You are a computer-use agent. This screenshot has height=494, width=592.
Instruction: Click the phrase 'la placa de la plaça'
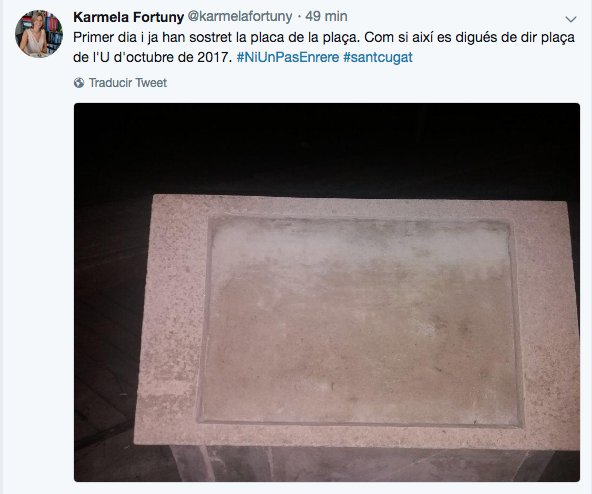coord(296,37)
